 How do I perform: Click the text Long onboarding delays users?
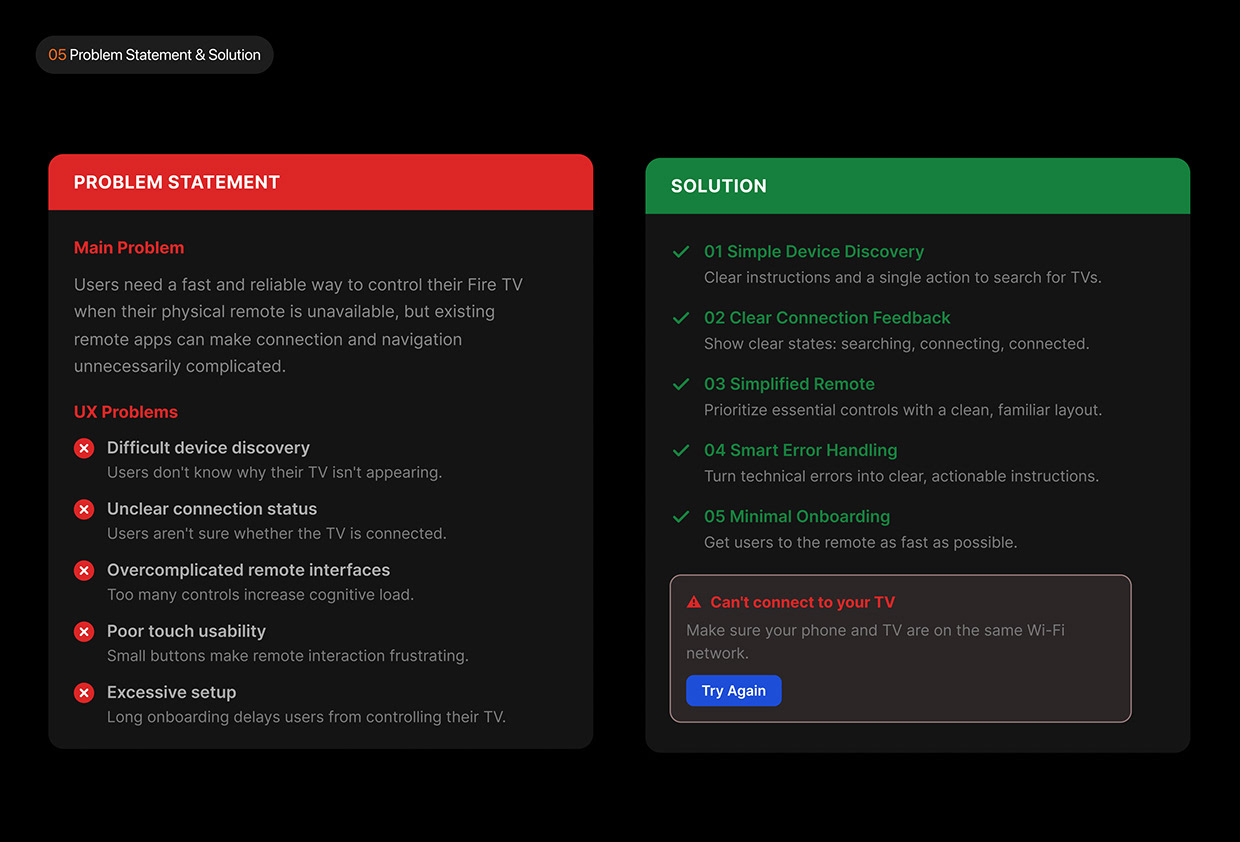pyautogui.click(x=306, y=717)
